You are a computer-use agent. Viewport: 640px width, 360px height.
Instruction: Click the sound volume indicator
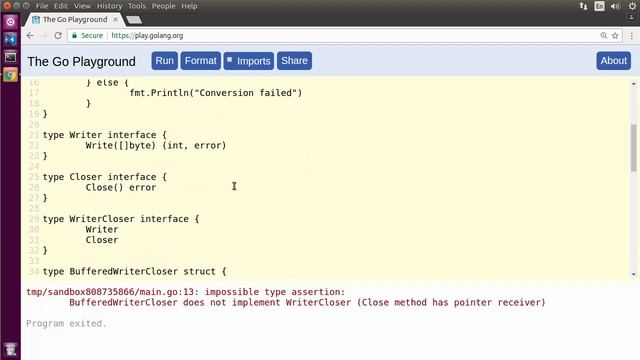coord(615,6)
